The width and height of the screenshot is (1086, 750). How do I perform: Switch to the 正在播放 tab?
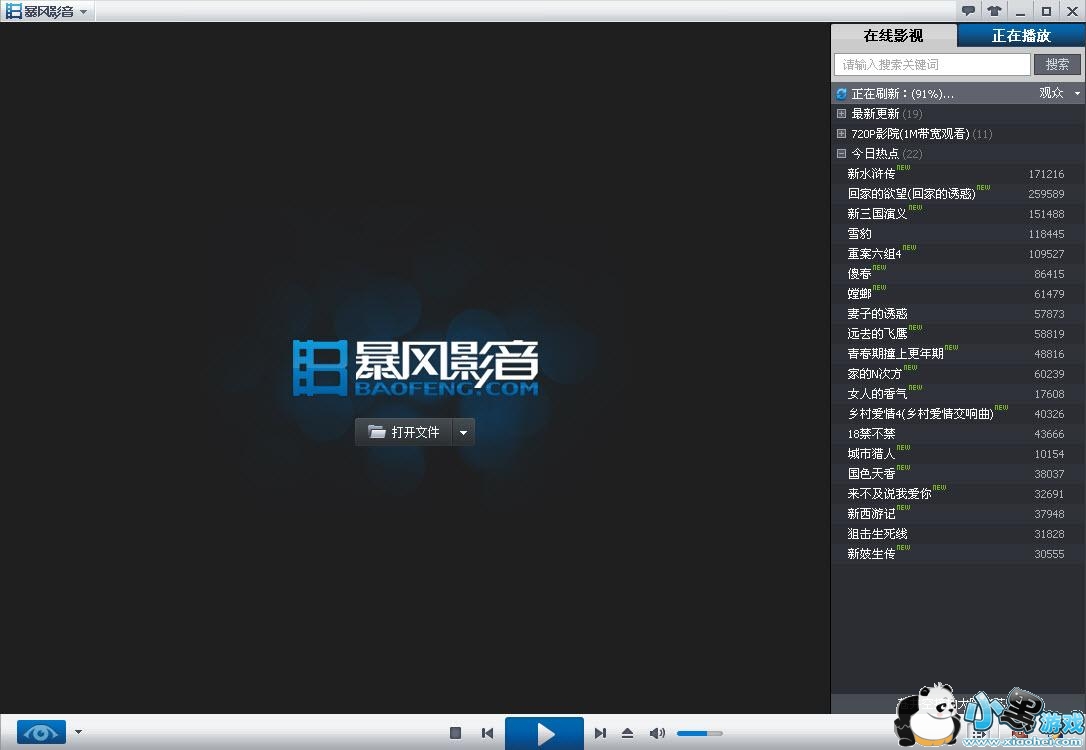1021,35
